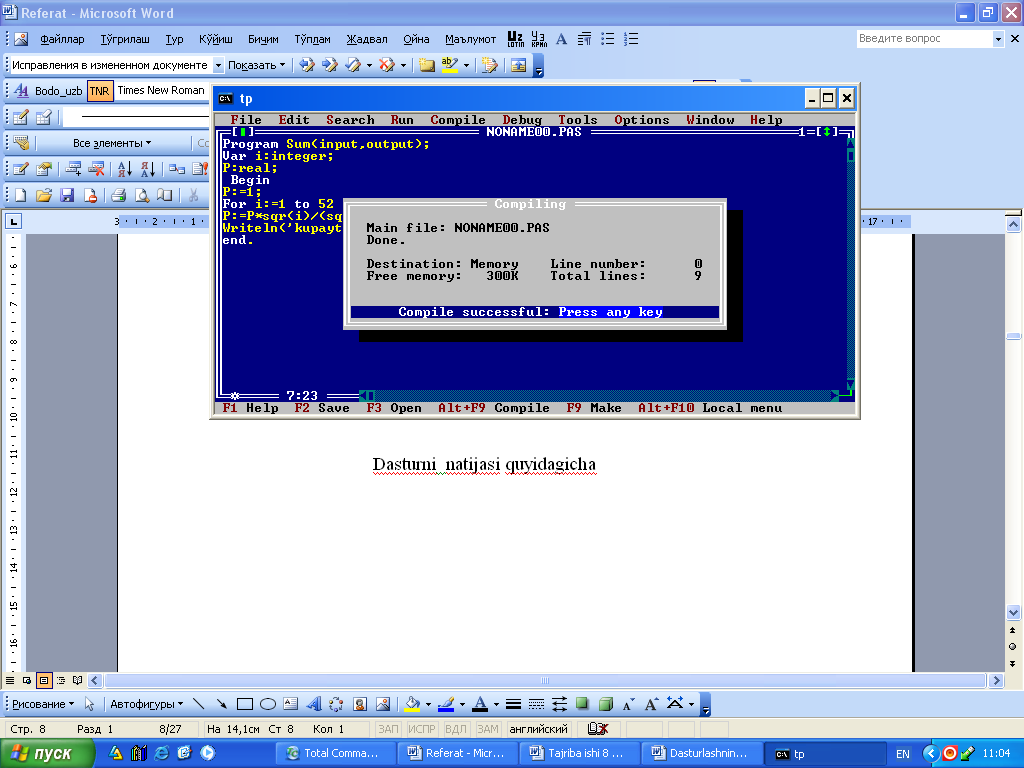
Task: Switch to Total Commander in the taskbar
Action: point(334,753)
